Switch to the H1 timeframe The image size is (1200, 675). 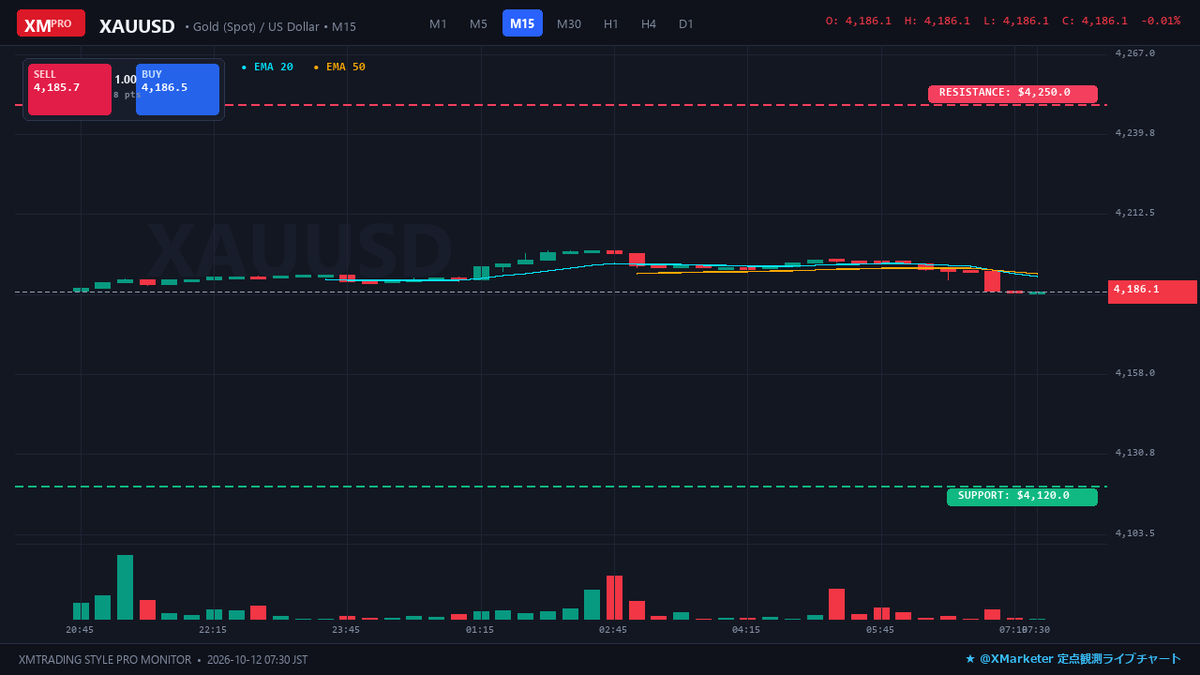click(x=612, y=23)
